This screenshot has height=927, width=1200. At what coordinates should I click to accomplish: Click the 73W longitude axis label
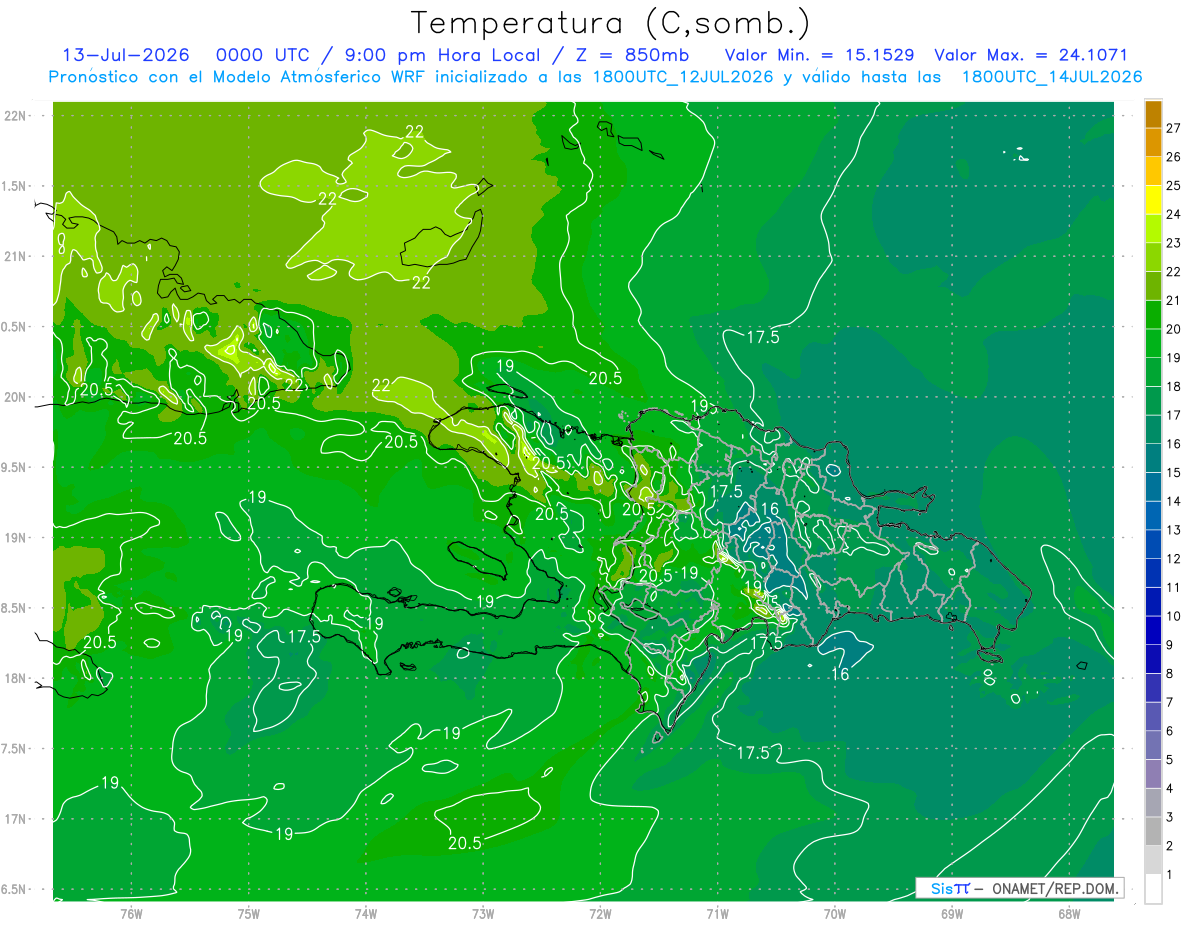(483, 913)
